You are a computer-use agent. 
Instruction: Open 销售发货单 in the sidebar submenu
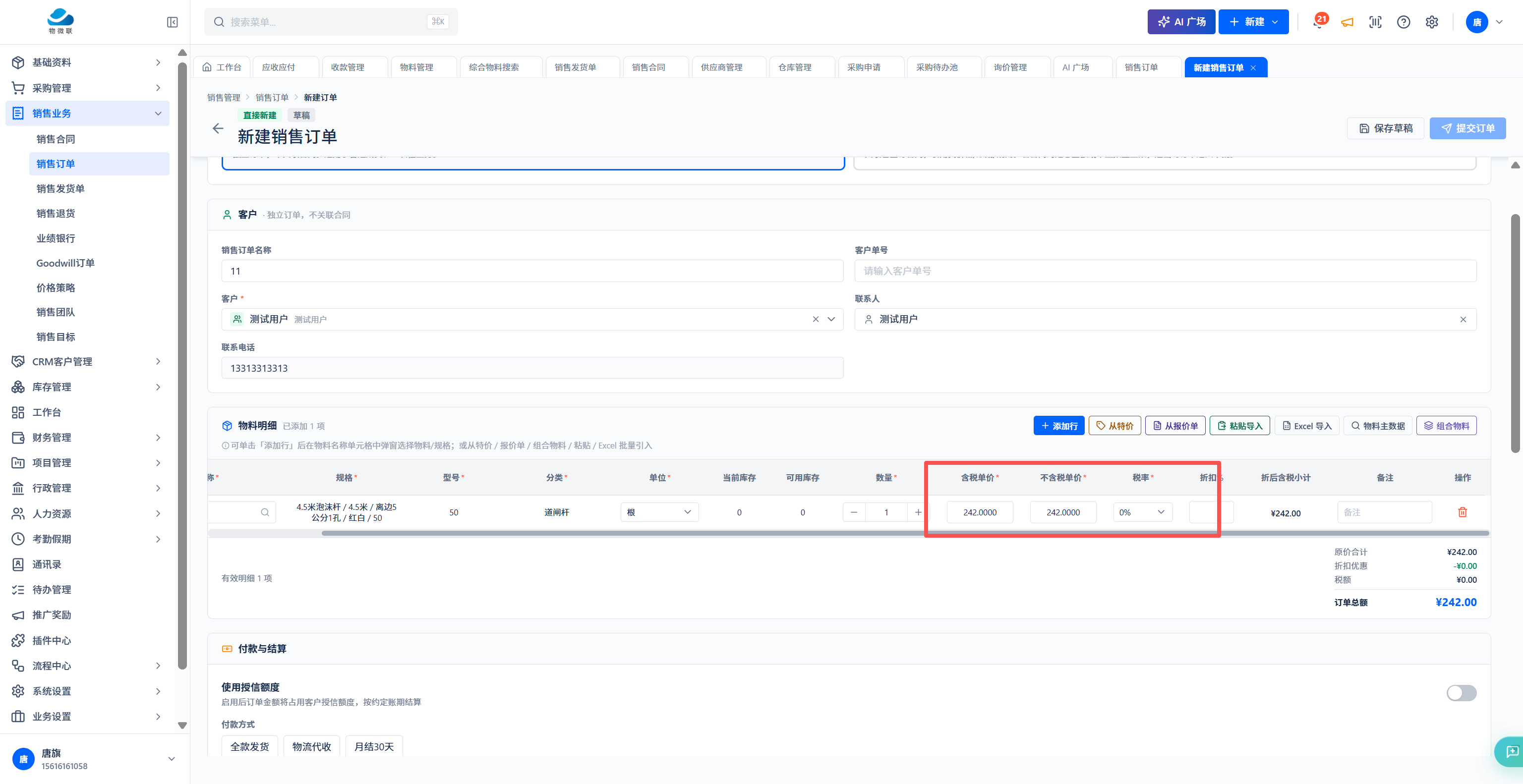(x=99, y=188)
